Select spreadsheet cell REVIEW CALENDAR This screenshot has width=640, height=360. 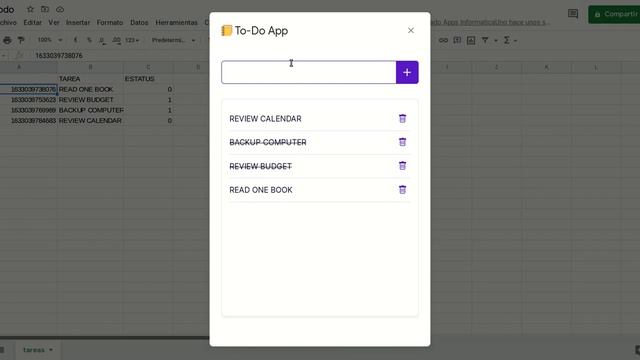[90, 121]
